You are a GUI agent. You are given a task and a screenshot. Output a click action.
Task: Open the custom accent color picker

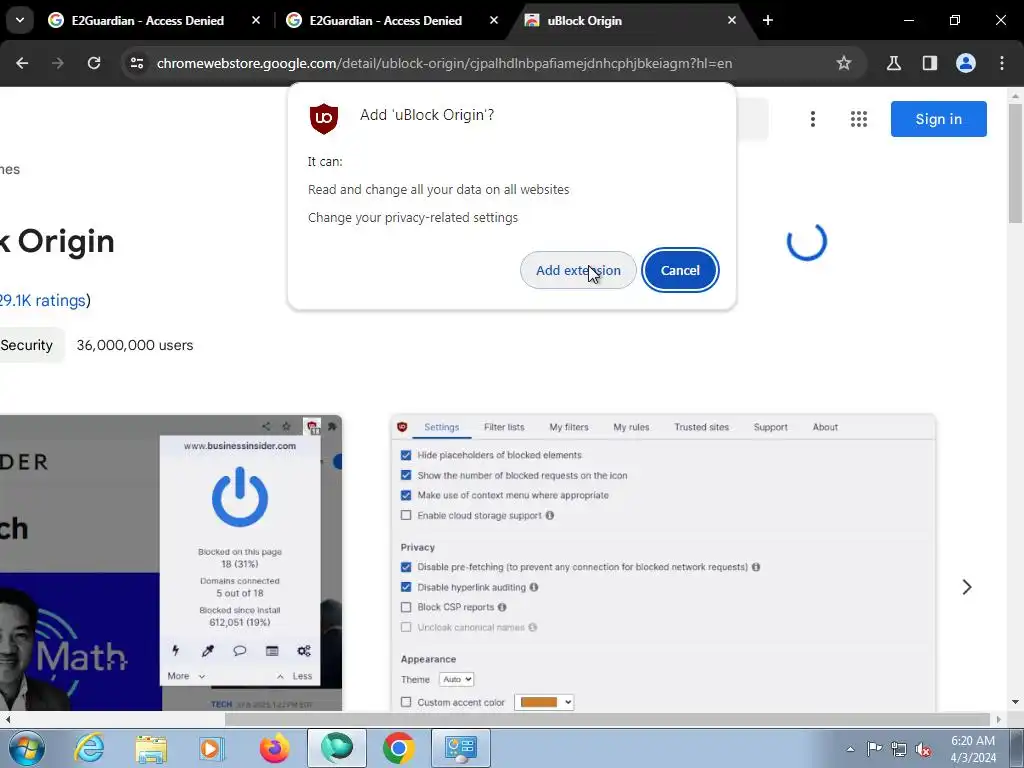[544, 702]
